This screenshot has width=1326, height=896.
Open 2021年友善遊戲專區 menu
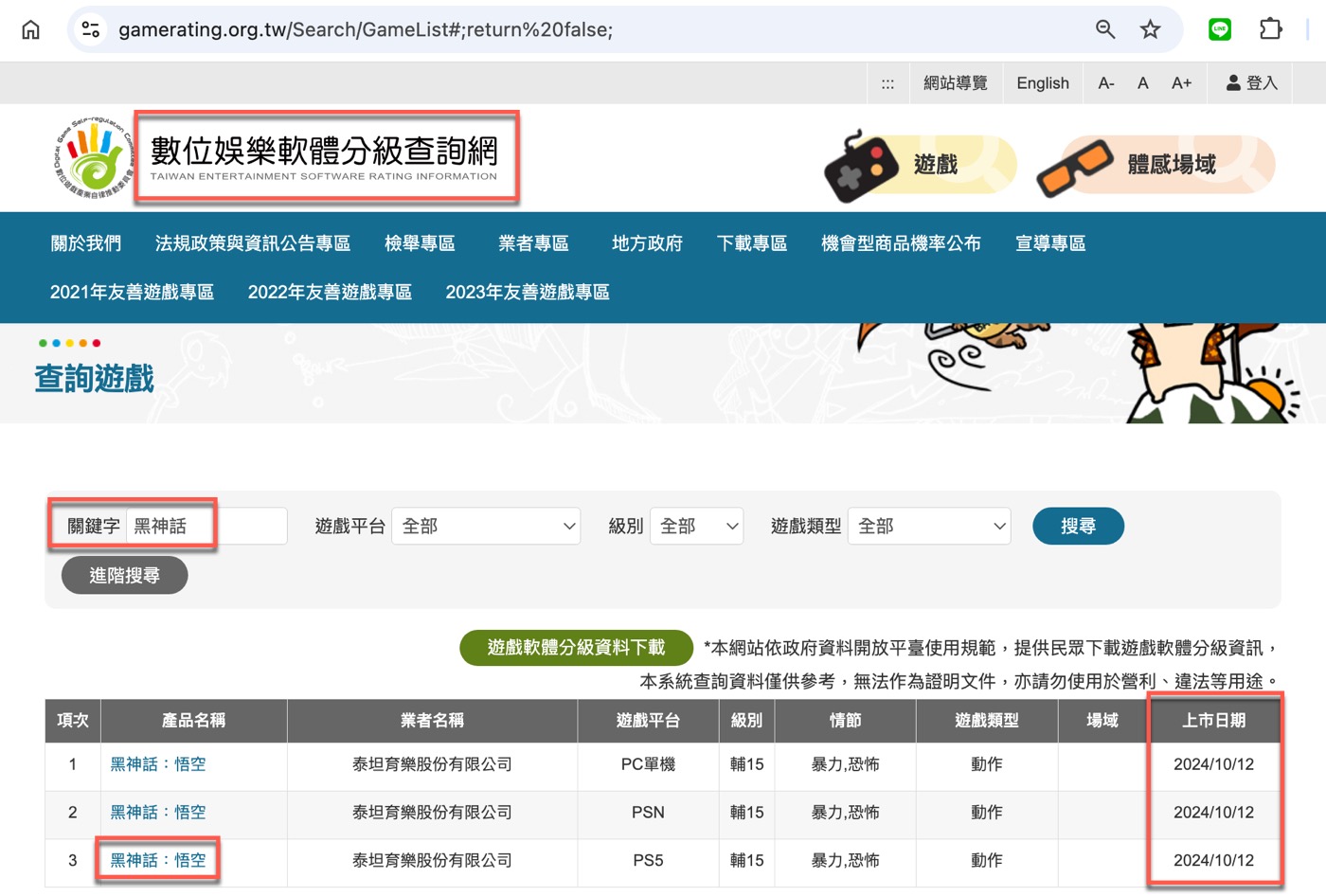[x=132, y=292]
